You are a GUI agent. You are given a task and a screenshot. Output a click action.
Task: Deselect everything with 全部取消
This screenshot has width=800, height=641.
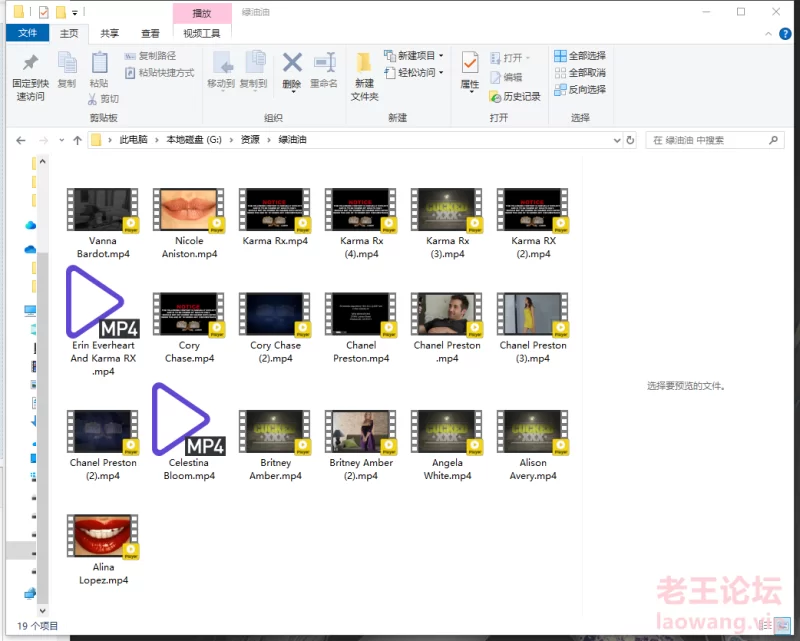580,72
